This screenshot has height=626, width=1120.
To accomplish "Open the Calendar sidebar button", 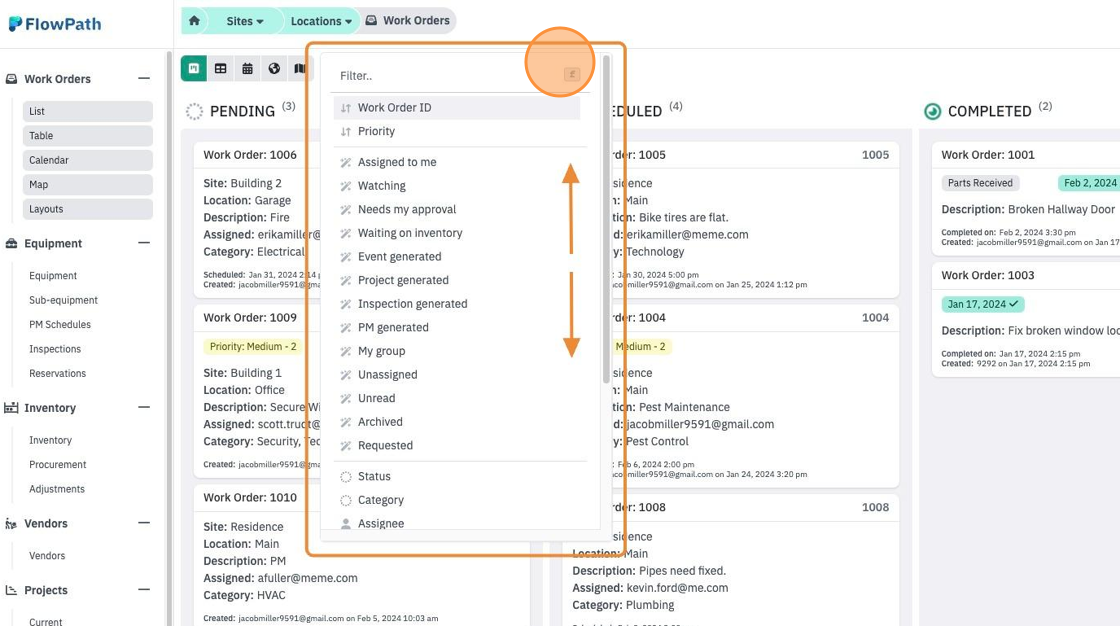I will point(88,160).
